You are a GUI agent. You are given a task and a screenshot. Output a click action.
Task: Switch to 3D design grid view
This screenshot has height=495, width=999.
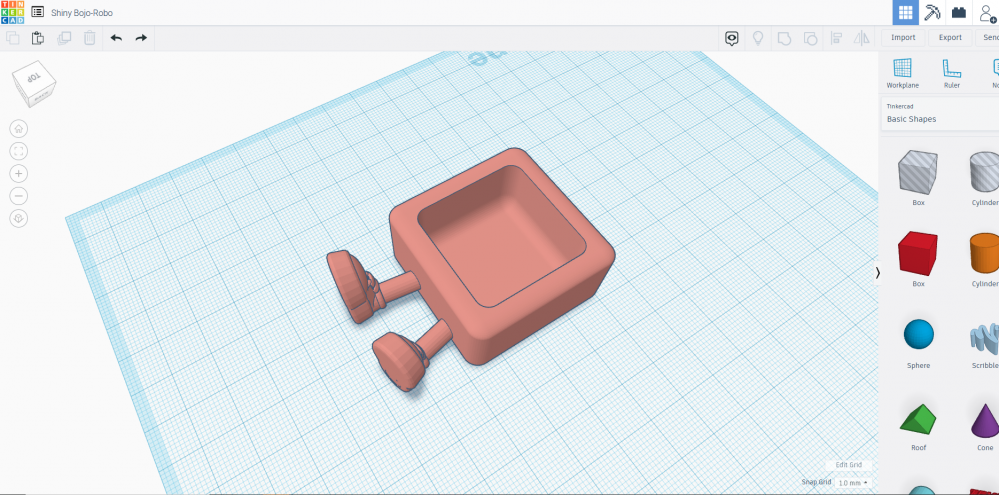905,13
